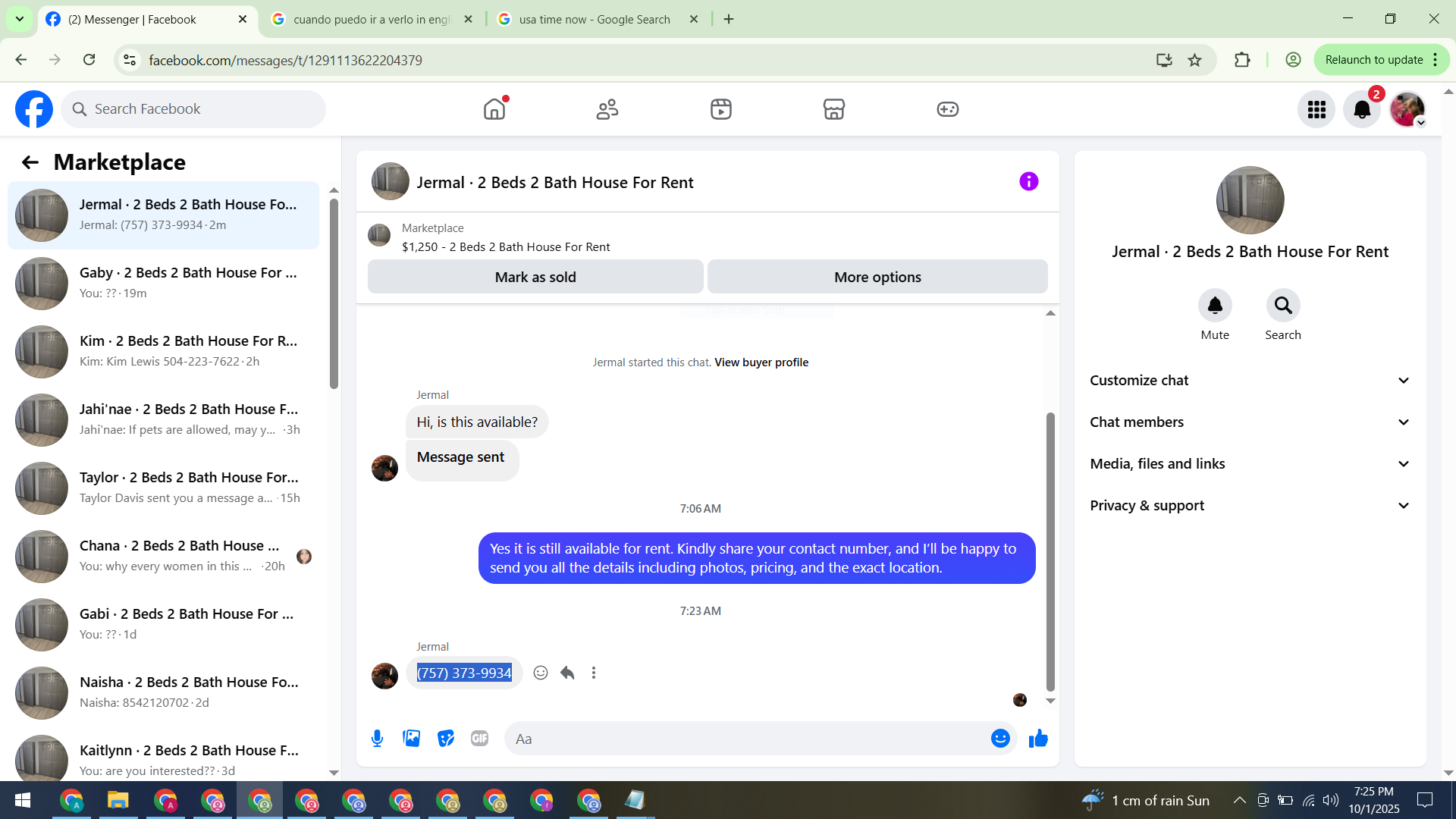Click the browser address bar URL

point(285,60)
